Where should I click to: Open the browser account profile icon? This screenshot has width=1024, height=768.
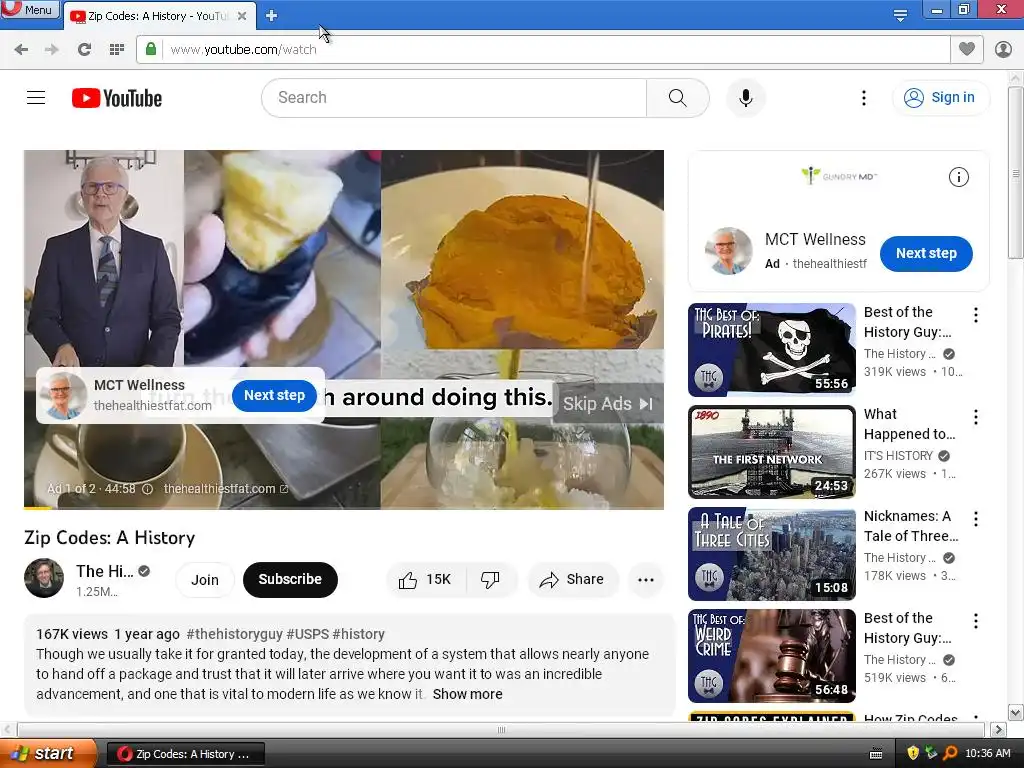[1003, 50]
